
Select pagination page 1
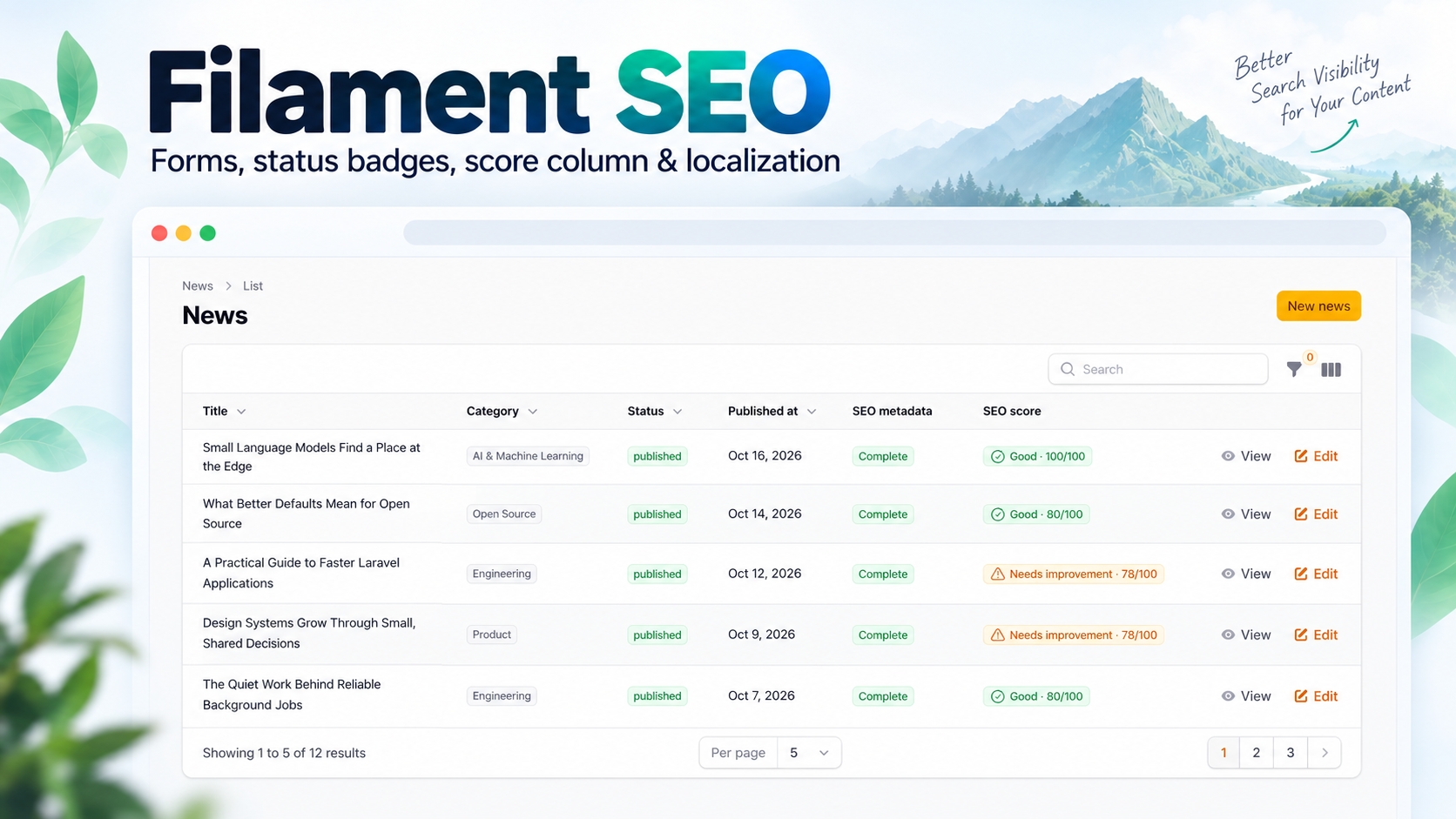(1223, 753)
